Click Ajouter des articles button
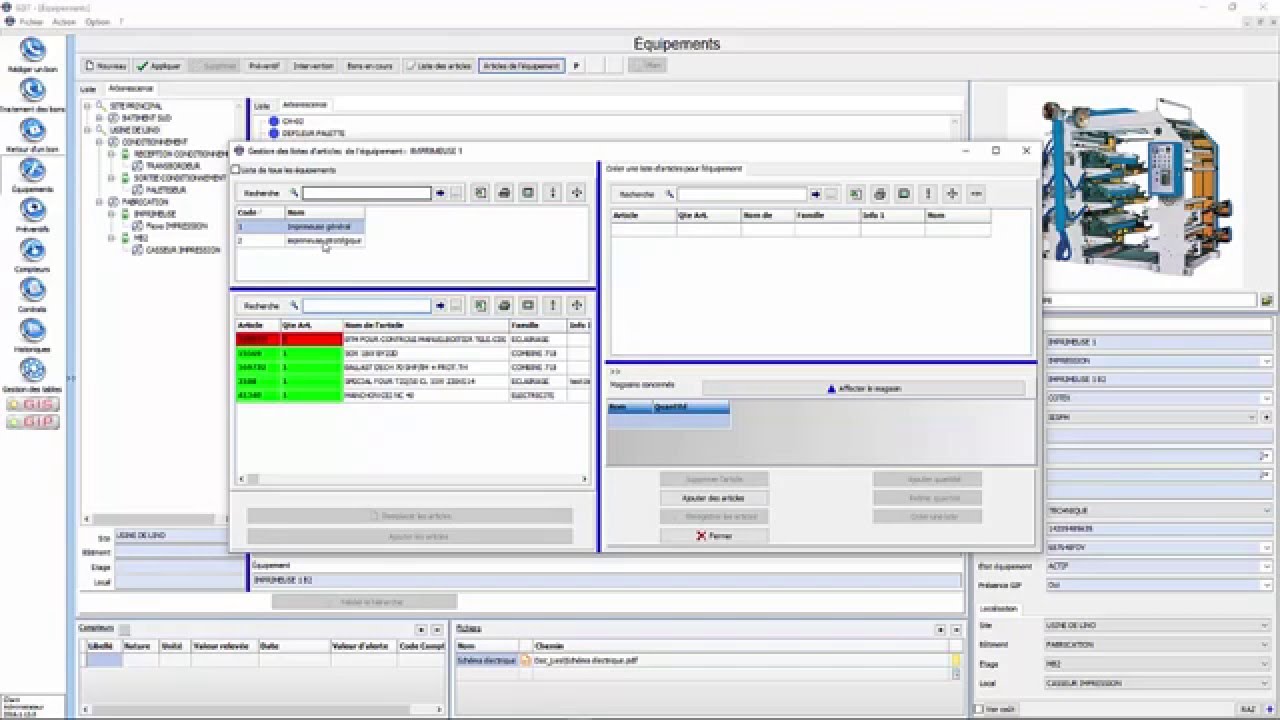This screenshot has width=1280, height=720. point(713,498)
